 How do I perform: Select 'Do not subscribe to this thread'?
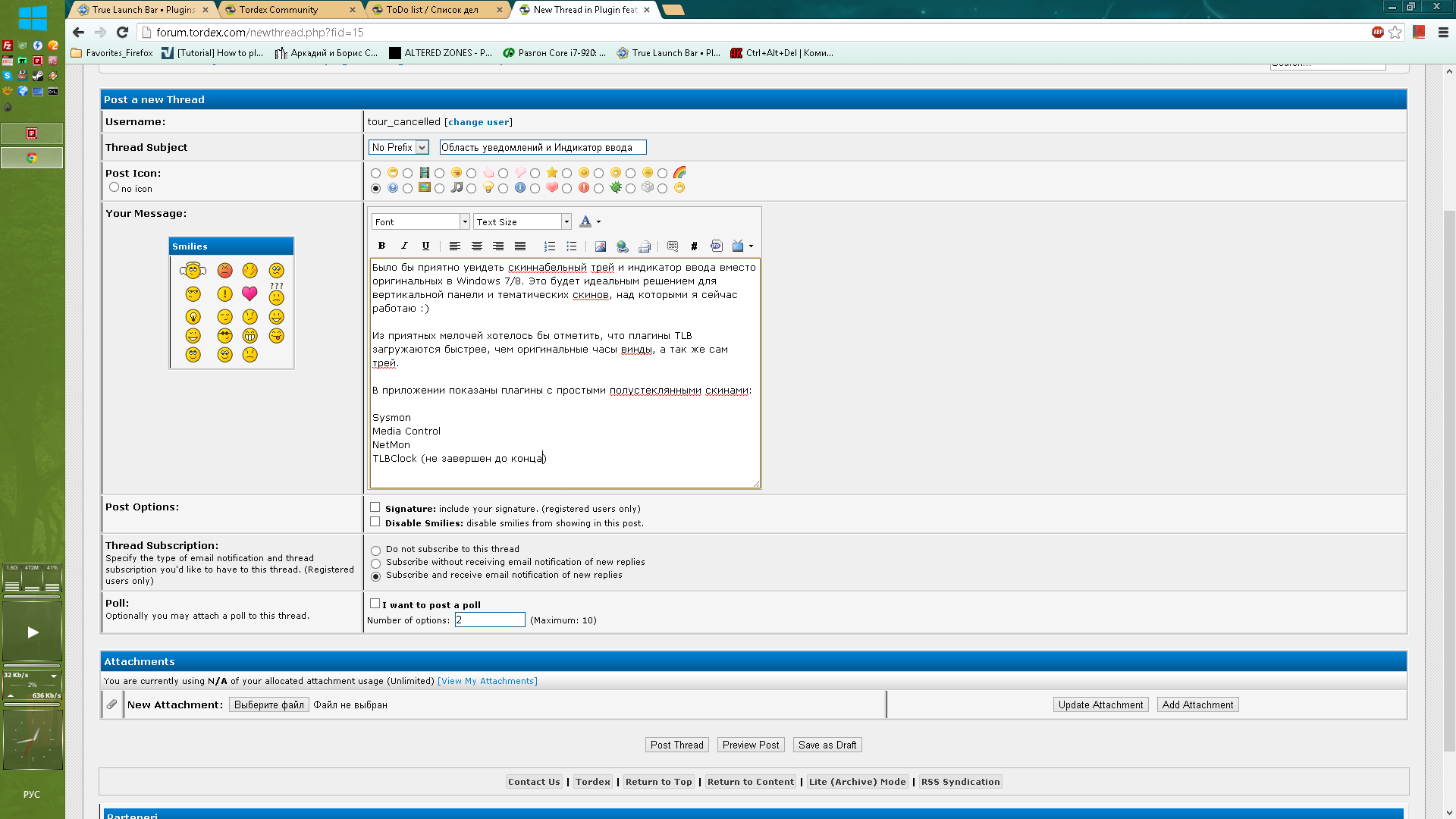376,551
